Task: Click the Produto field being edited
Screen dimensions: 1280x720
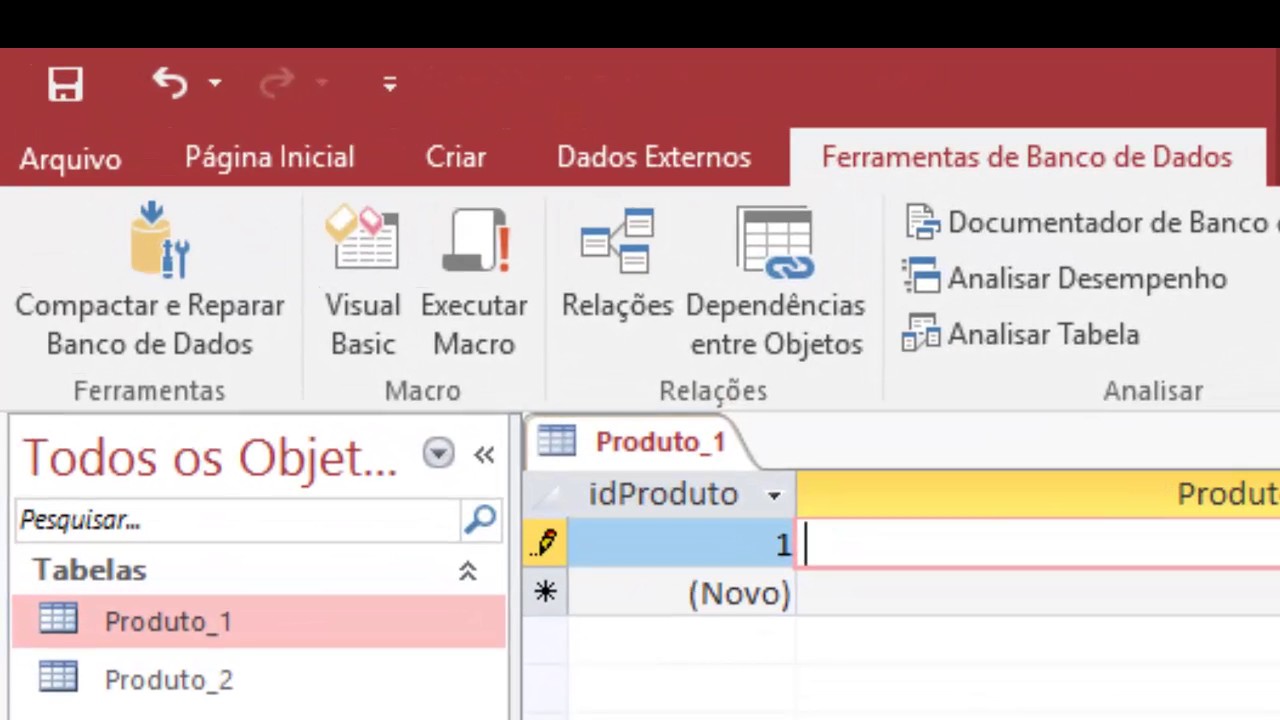Action: [x=1038, y=544]
